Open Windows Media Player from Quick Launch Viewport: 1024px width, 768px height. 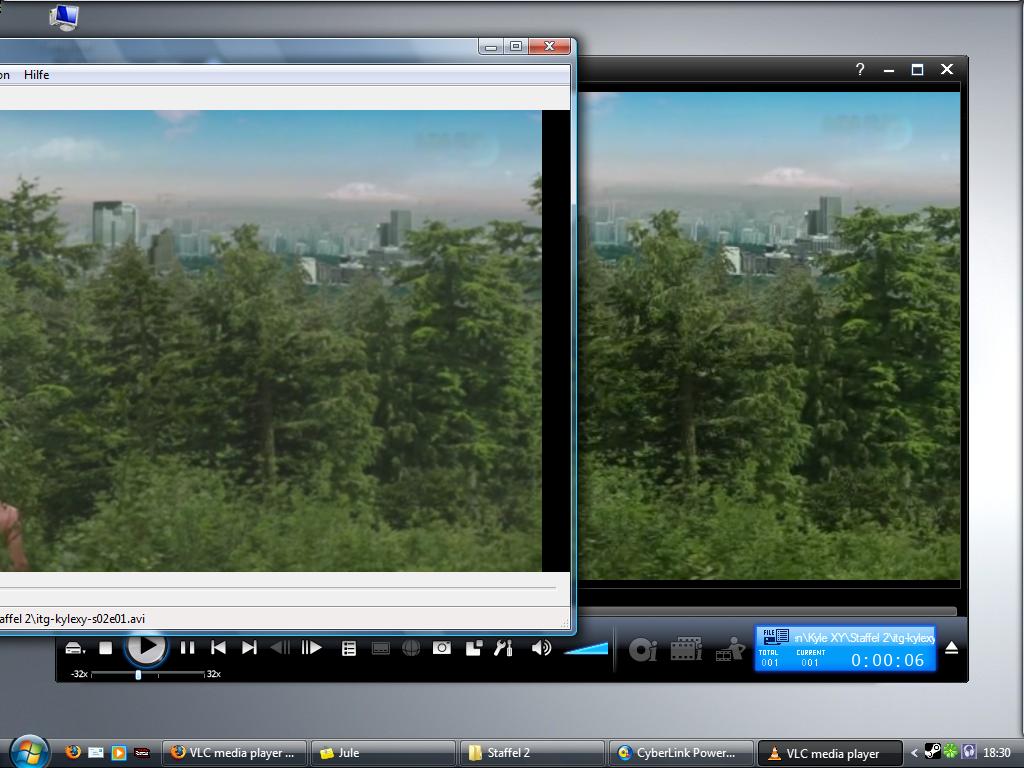[x=119, y=752]
